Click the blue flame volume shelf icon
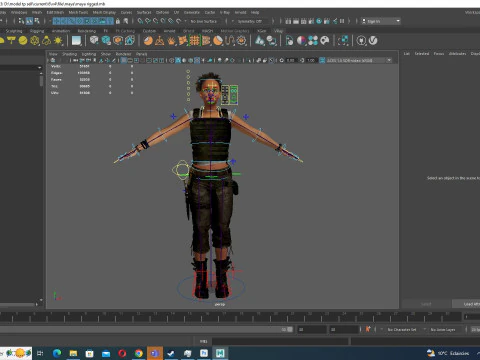This screenshot has width=480, height=360. tap(130, 41)
